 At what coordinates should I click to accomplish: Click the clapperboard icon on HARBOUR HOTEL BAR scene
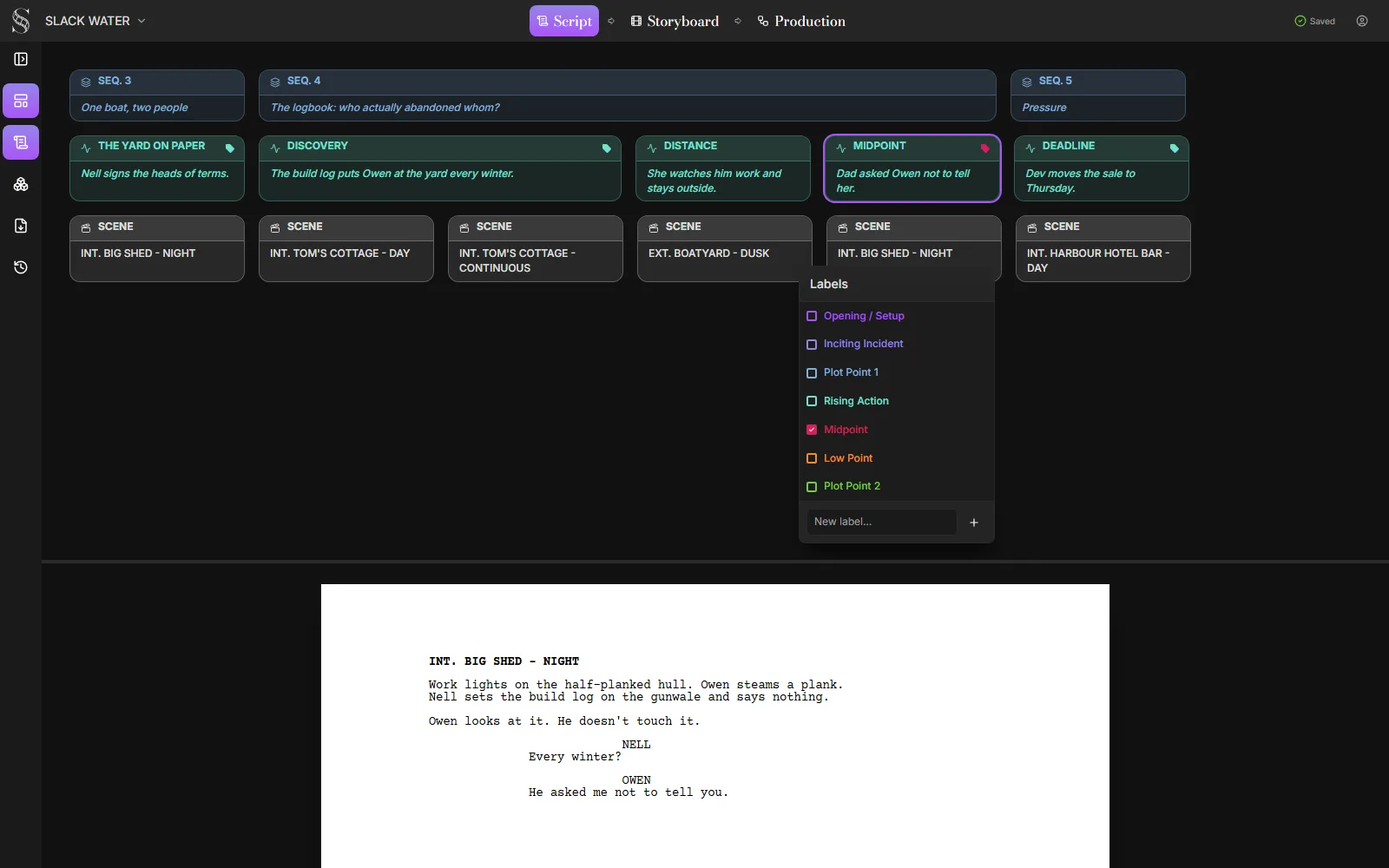tap(1032, 227)
